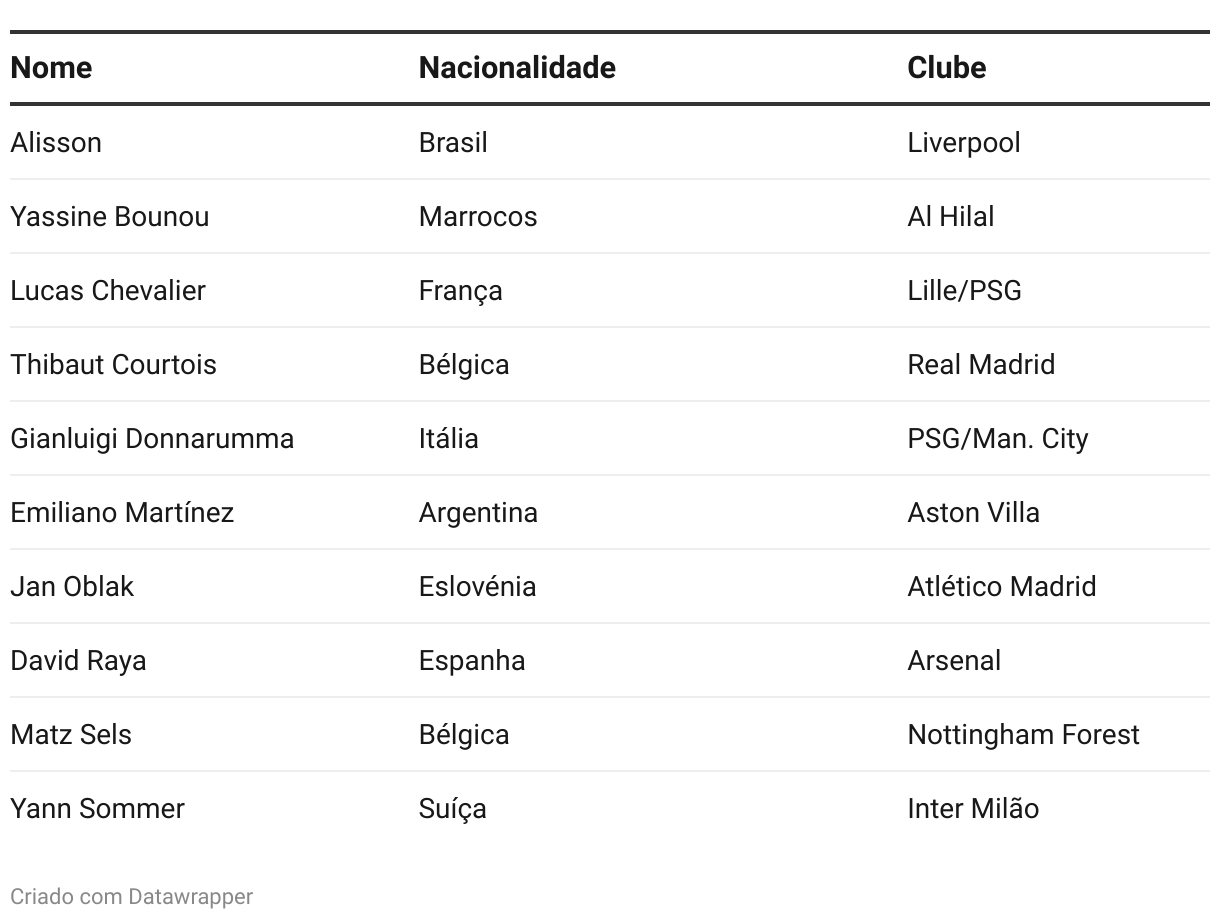Open the Criado com Datawrapper link

point(132,896)
